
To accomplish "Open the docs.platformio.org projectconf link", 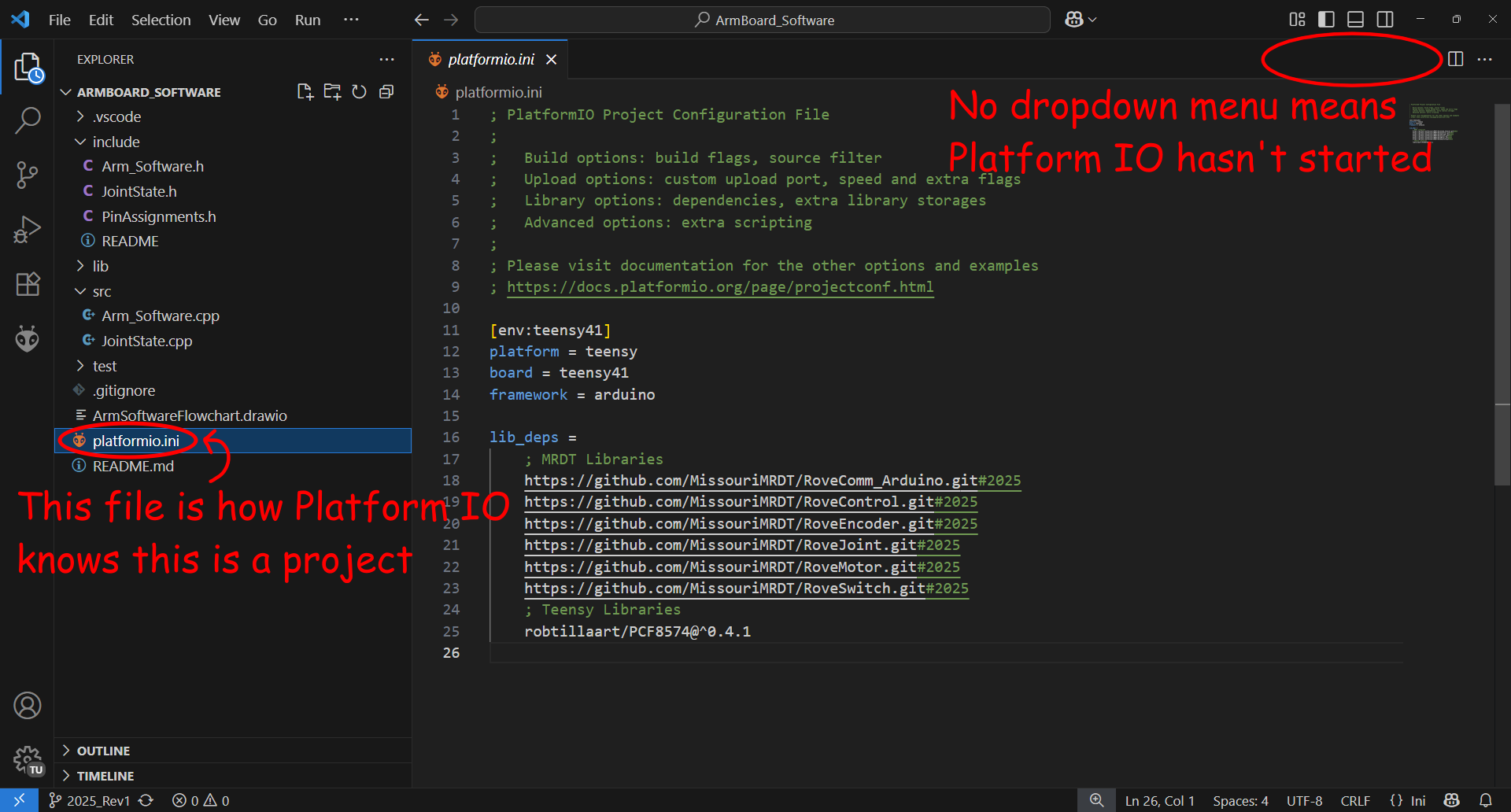I will [x=719, y=287].
